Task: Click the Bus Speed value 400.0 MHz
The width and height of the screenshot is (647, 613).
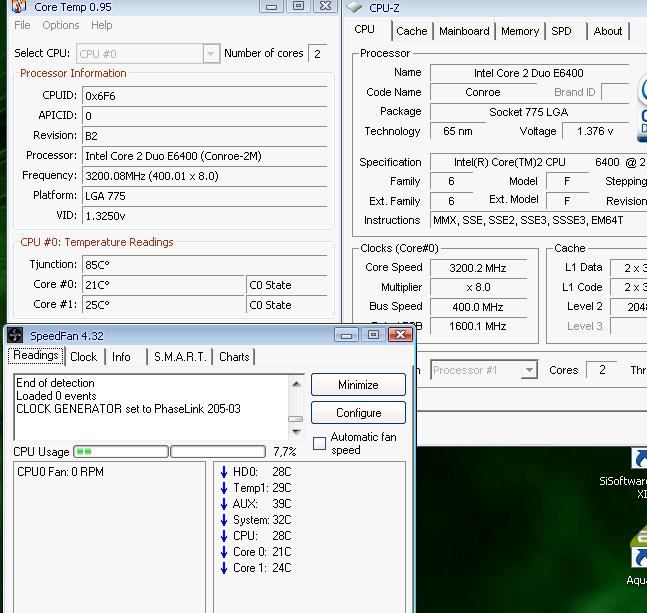Action: 478,307
